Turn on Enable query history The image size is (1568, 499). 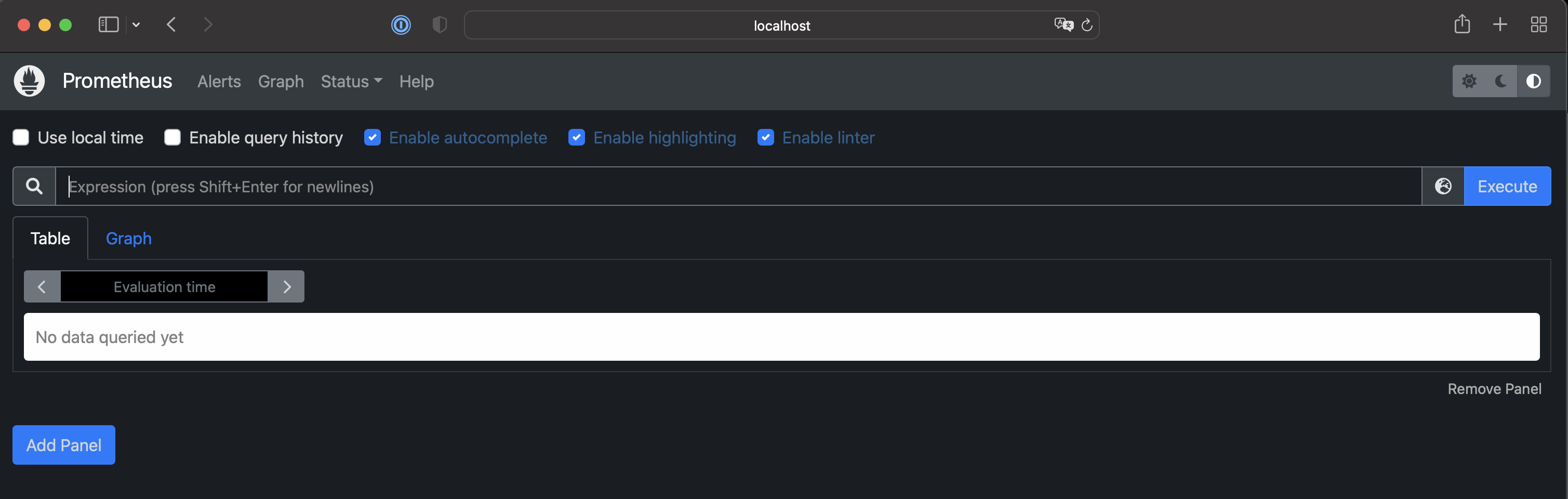pos(173,138)
